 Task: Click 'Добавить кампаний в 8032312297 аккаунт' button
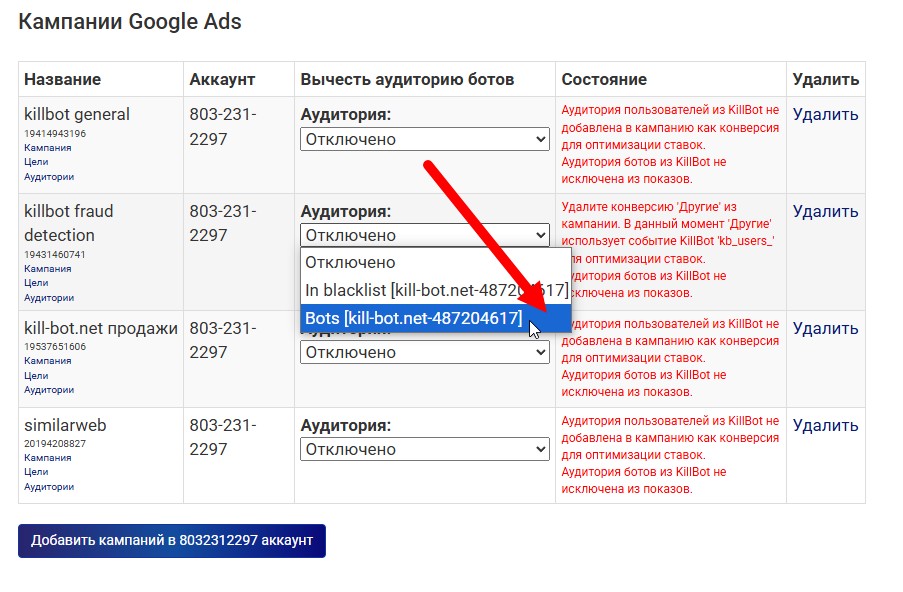pyautogui.click(x=172, y=541)
